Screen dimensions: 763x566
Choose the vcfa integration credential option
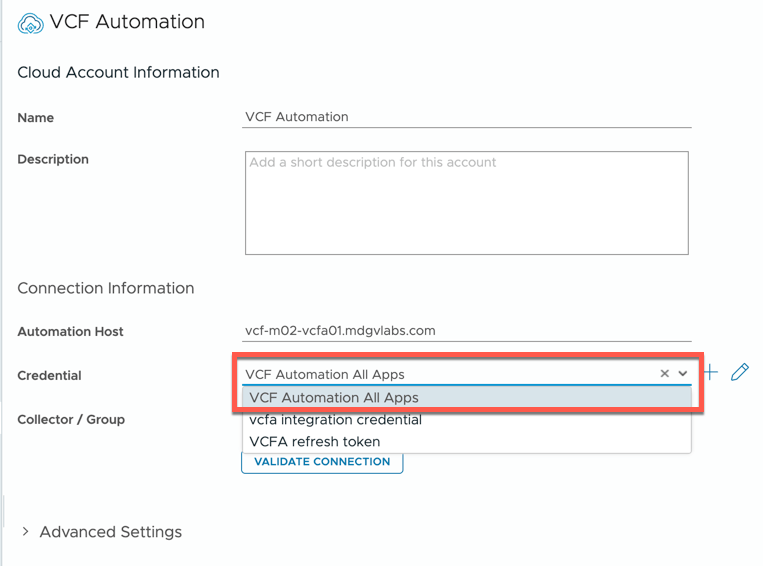pyautogui.click(x=335, y=420)
